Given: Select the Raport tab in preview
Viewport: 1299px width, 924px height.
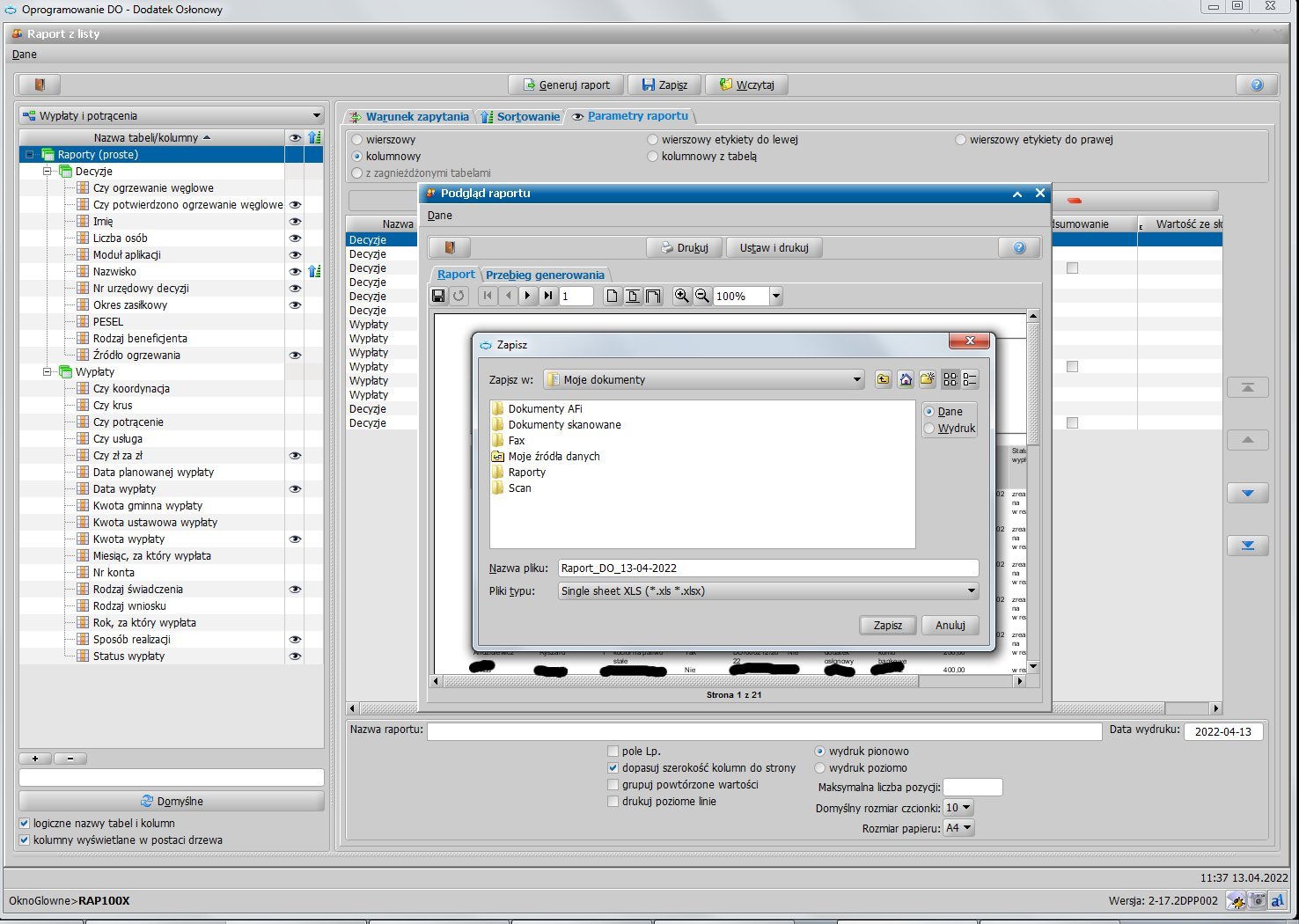Looking at the screenshot, I should click(x=456, y=275).
